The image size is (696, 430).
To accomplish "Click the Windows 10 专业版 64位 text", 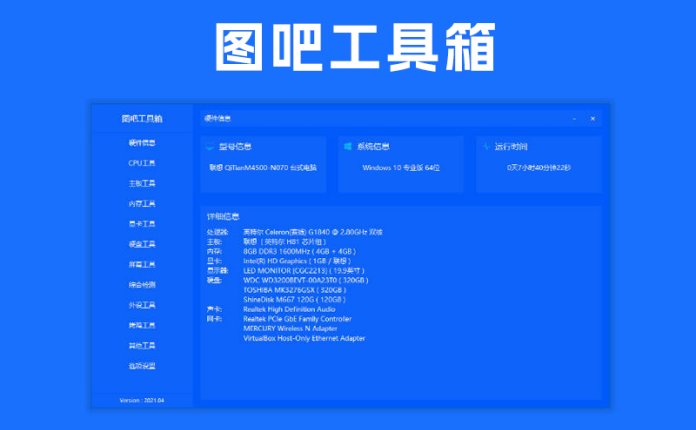I will click(401, 168).
